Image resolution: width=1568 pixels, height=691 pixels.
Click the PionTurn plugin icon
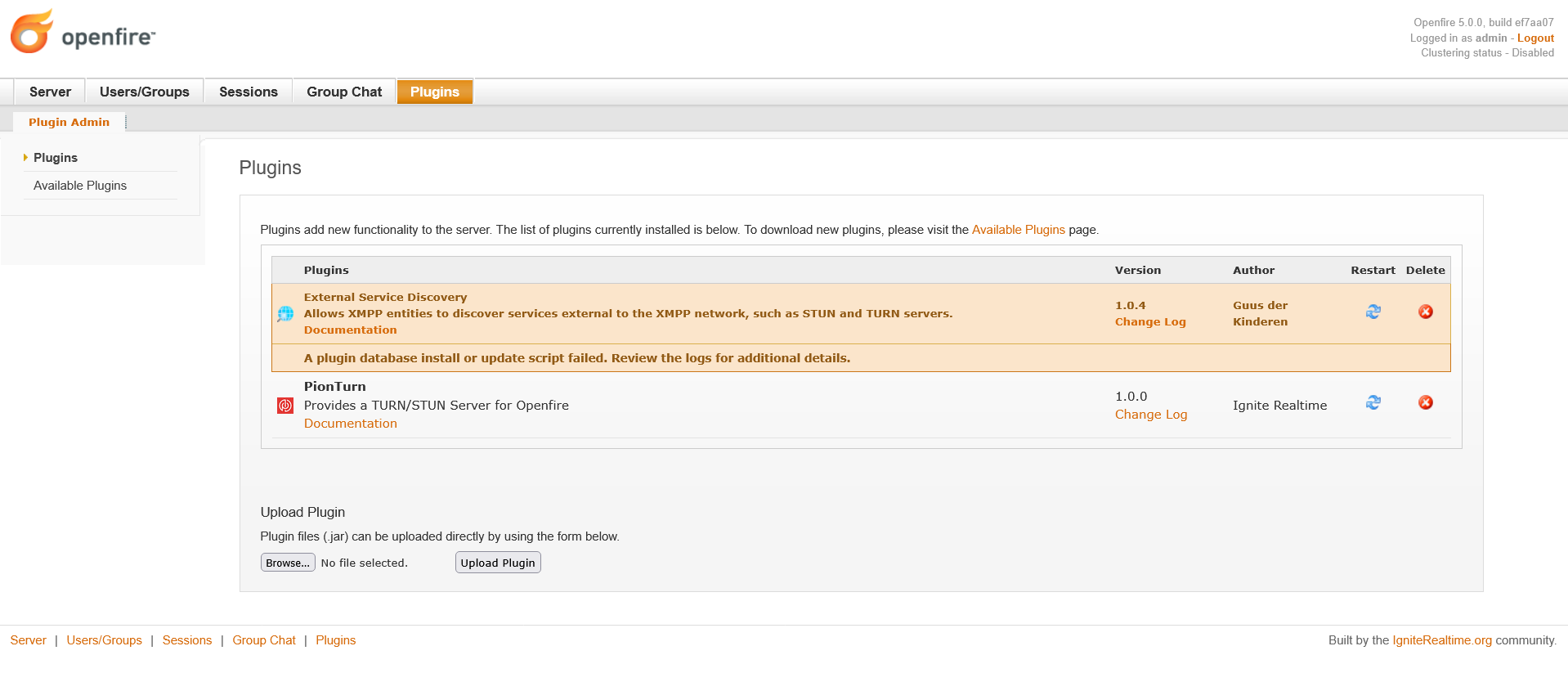coord(285,406)
